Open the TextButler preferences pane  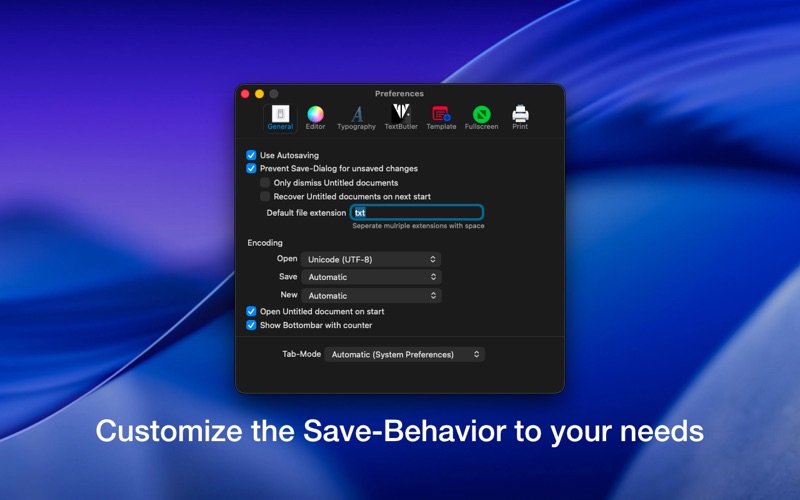[401, 118]
